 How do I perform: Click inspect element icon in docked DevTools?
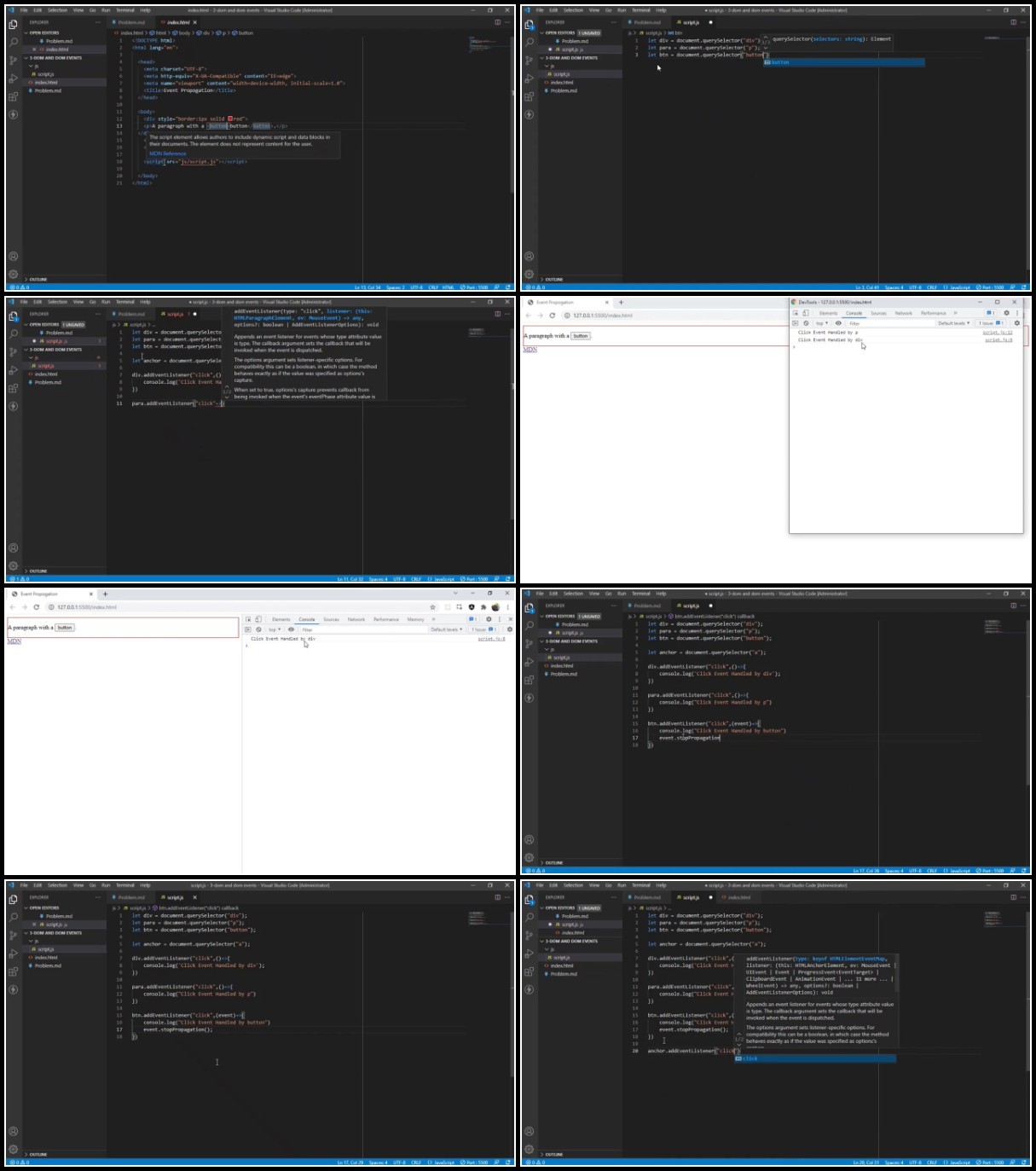click(x=248, y=619)
